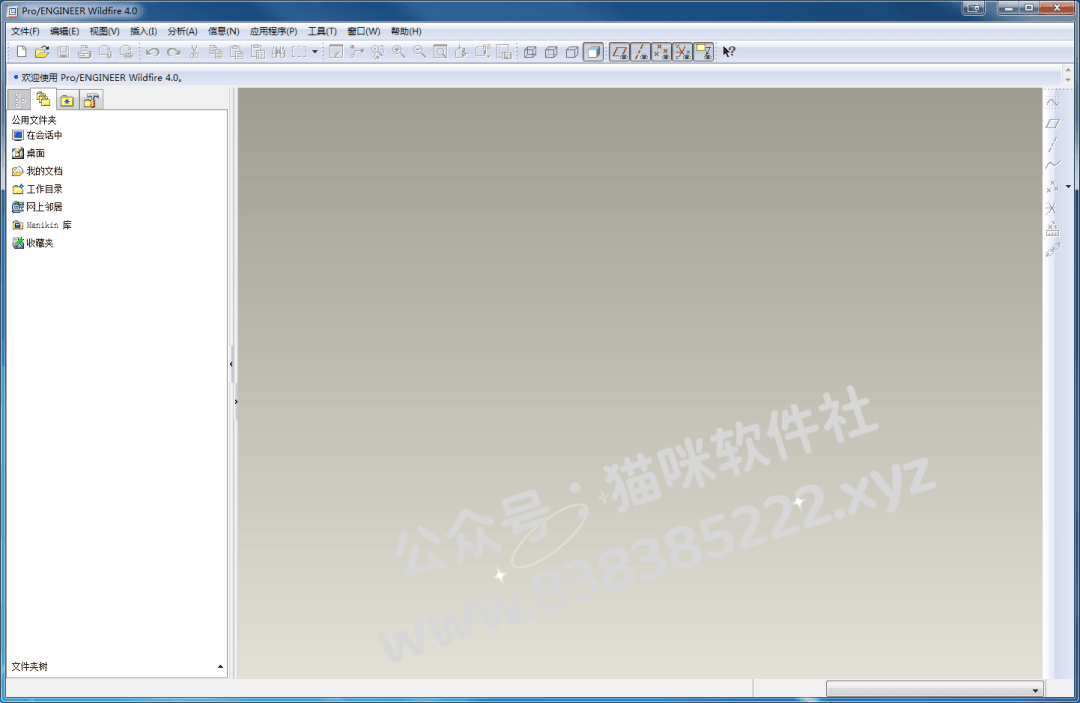The height and width of the screenshot is (703, 1080).
Task: Toggle datum points display
Action: [661, 52]
